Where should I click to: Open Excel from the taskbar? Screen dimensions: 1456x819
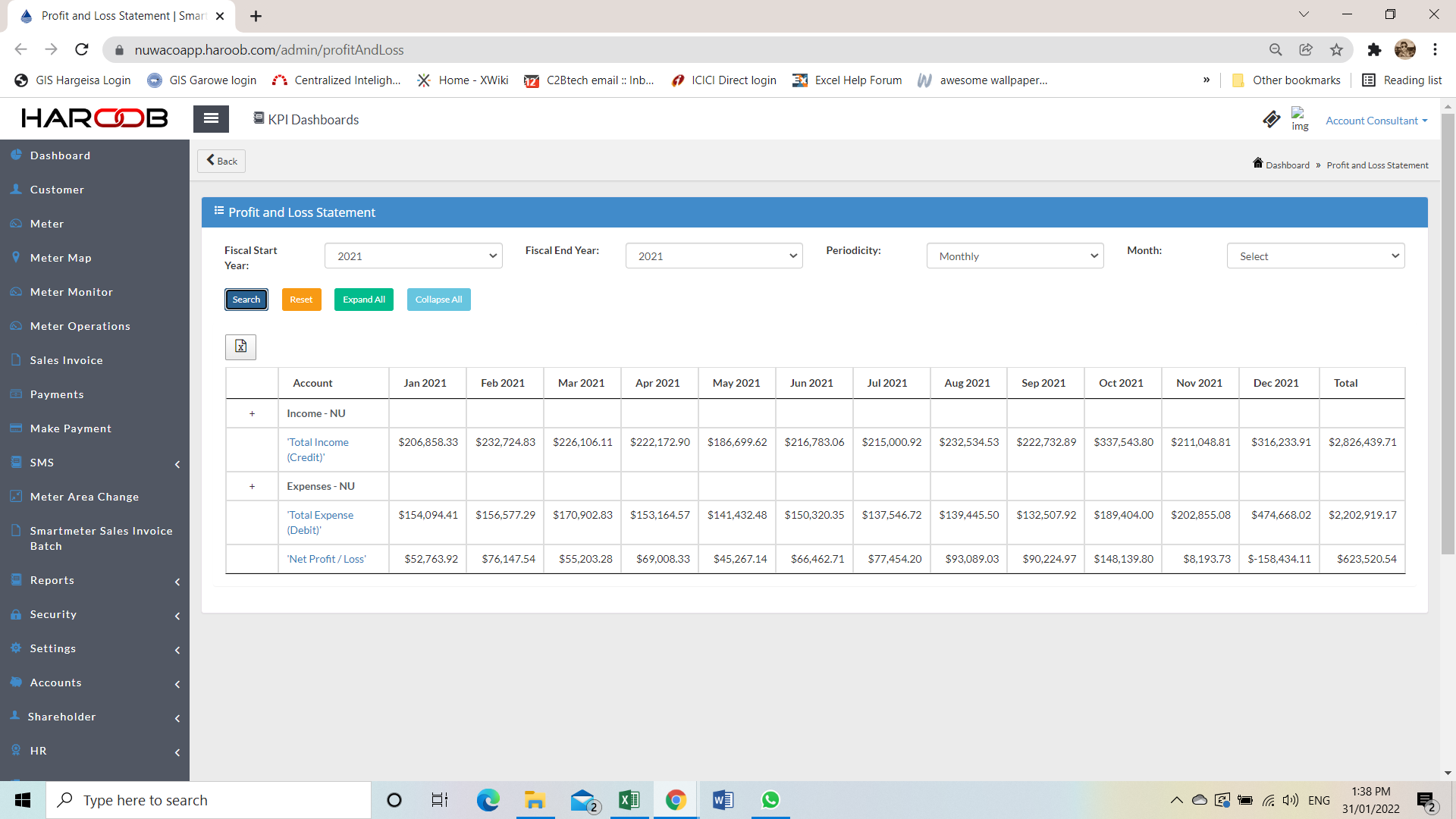(x=629, y=800)
